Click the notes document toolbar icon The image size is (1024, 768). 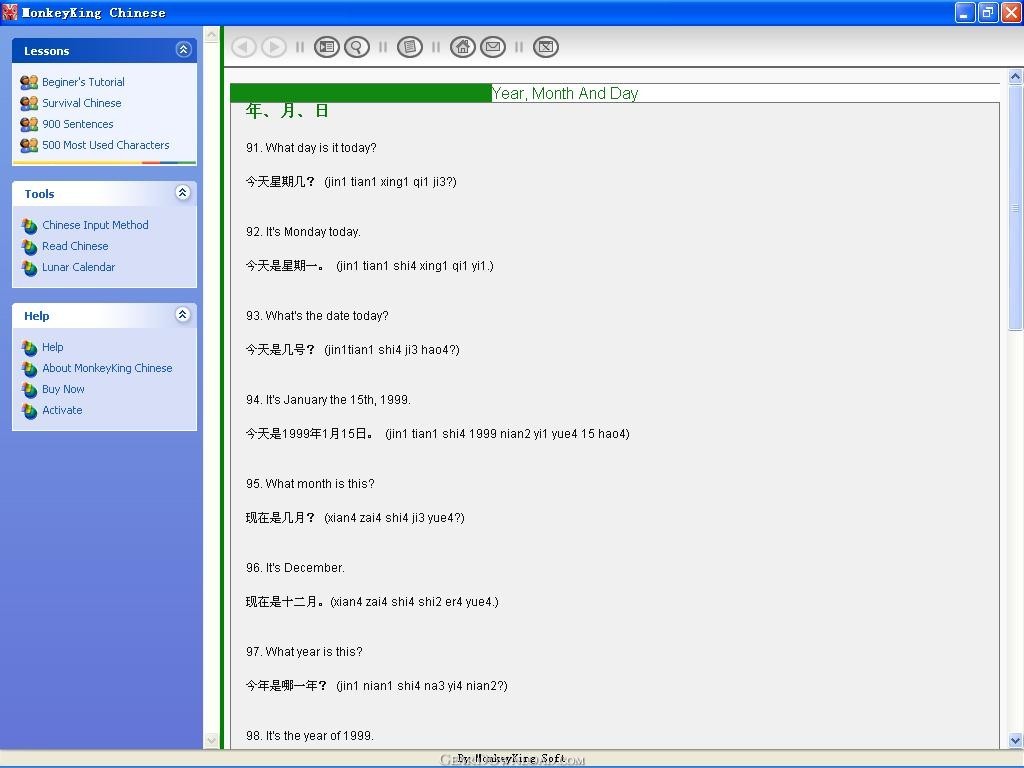click(x=409, y=47)
